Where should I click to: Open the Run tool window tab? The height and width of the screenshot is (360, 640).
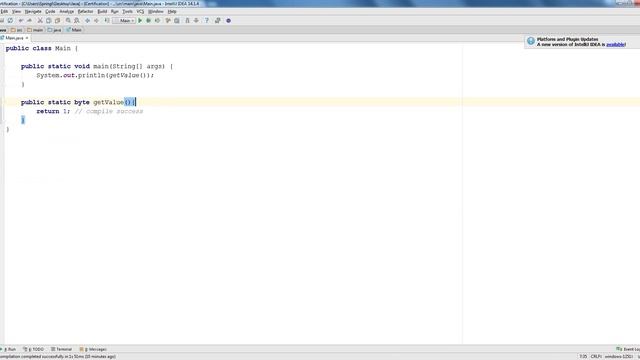click(9, 349)
